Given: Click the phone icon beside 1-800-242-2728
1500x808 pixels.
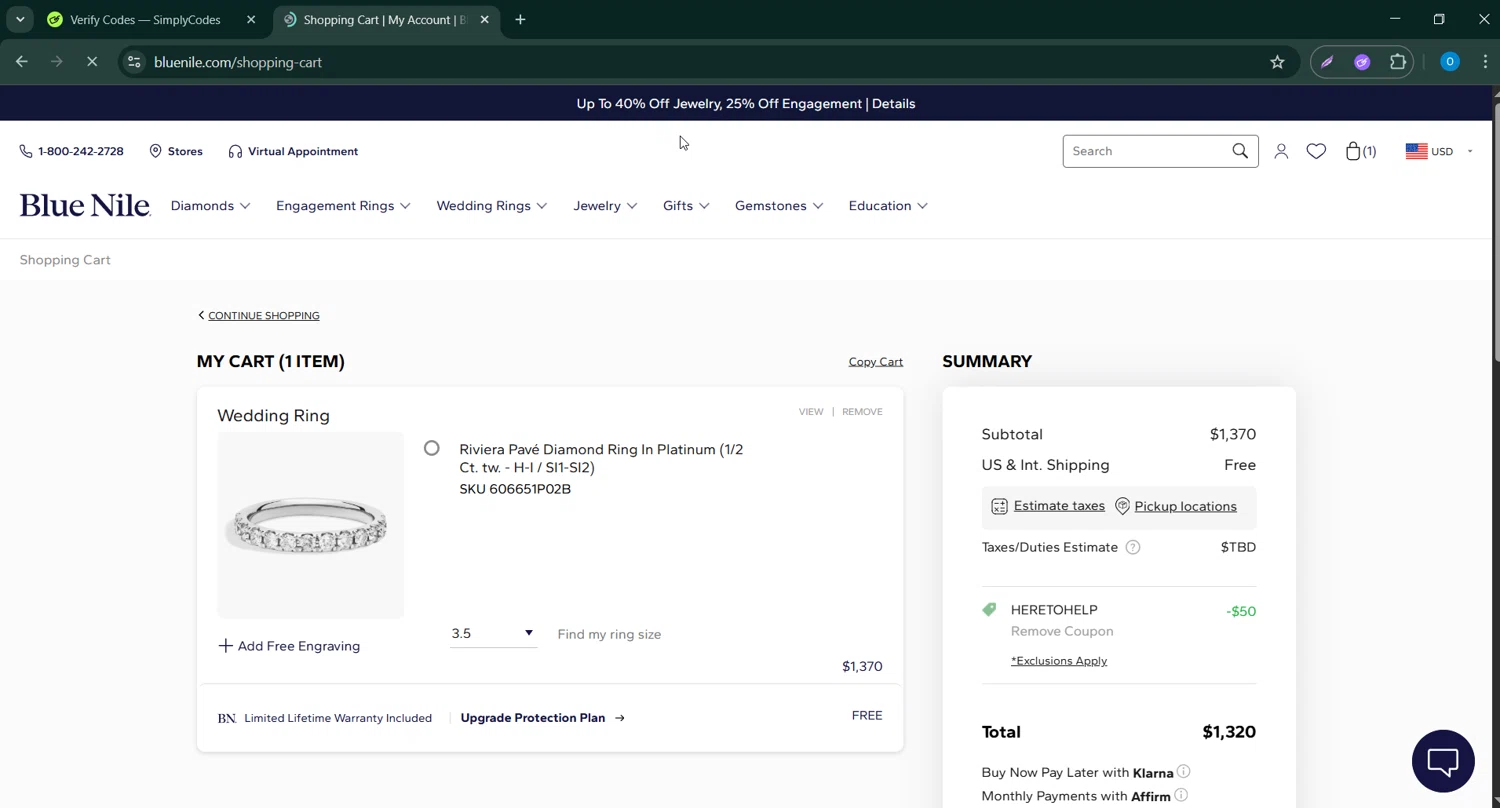Looking at the screenshot, I should click(x=25, y=151).
